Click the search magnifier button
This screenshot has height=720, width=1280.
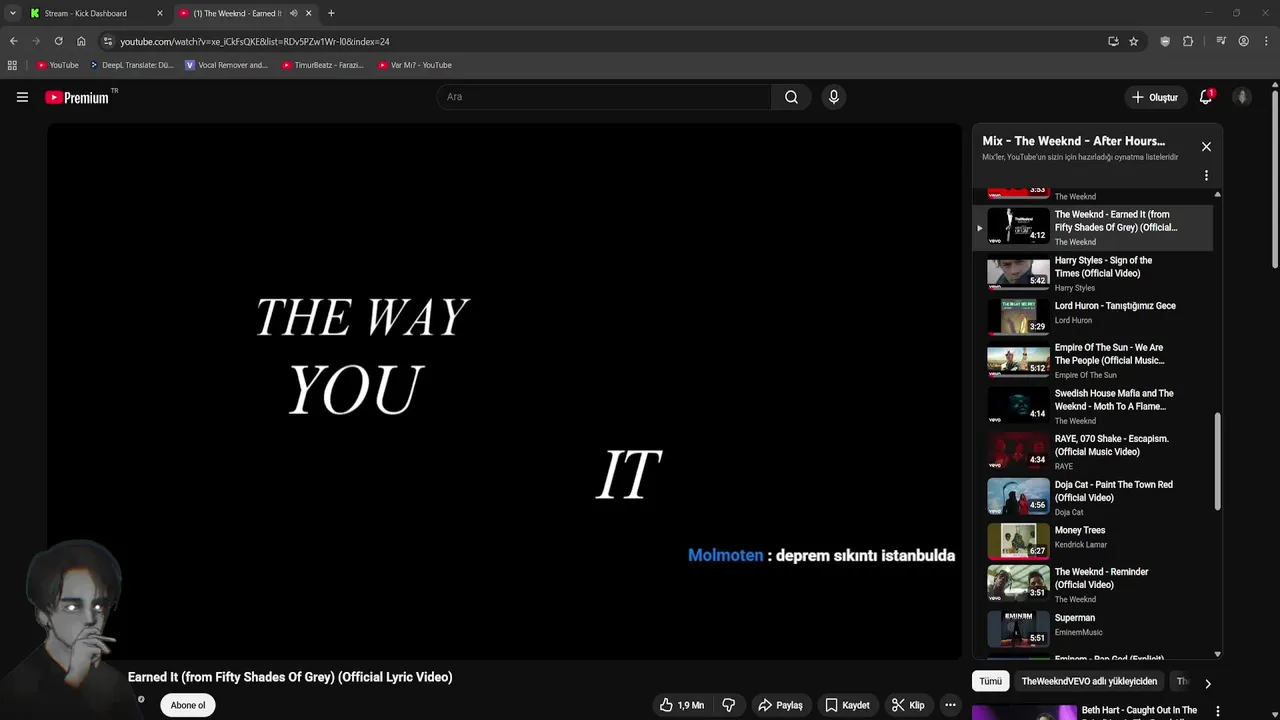coord(791,97)
